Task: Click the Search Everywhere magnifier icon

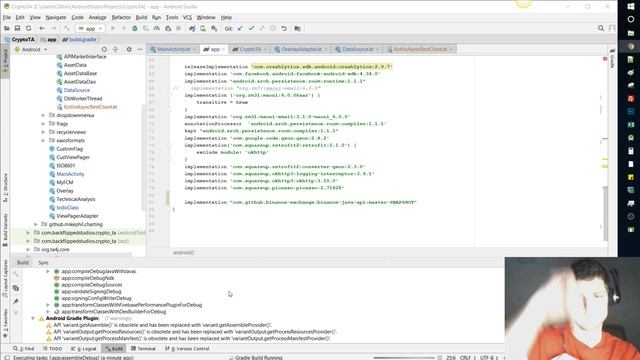Action: 601,28
